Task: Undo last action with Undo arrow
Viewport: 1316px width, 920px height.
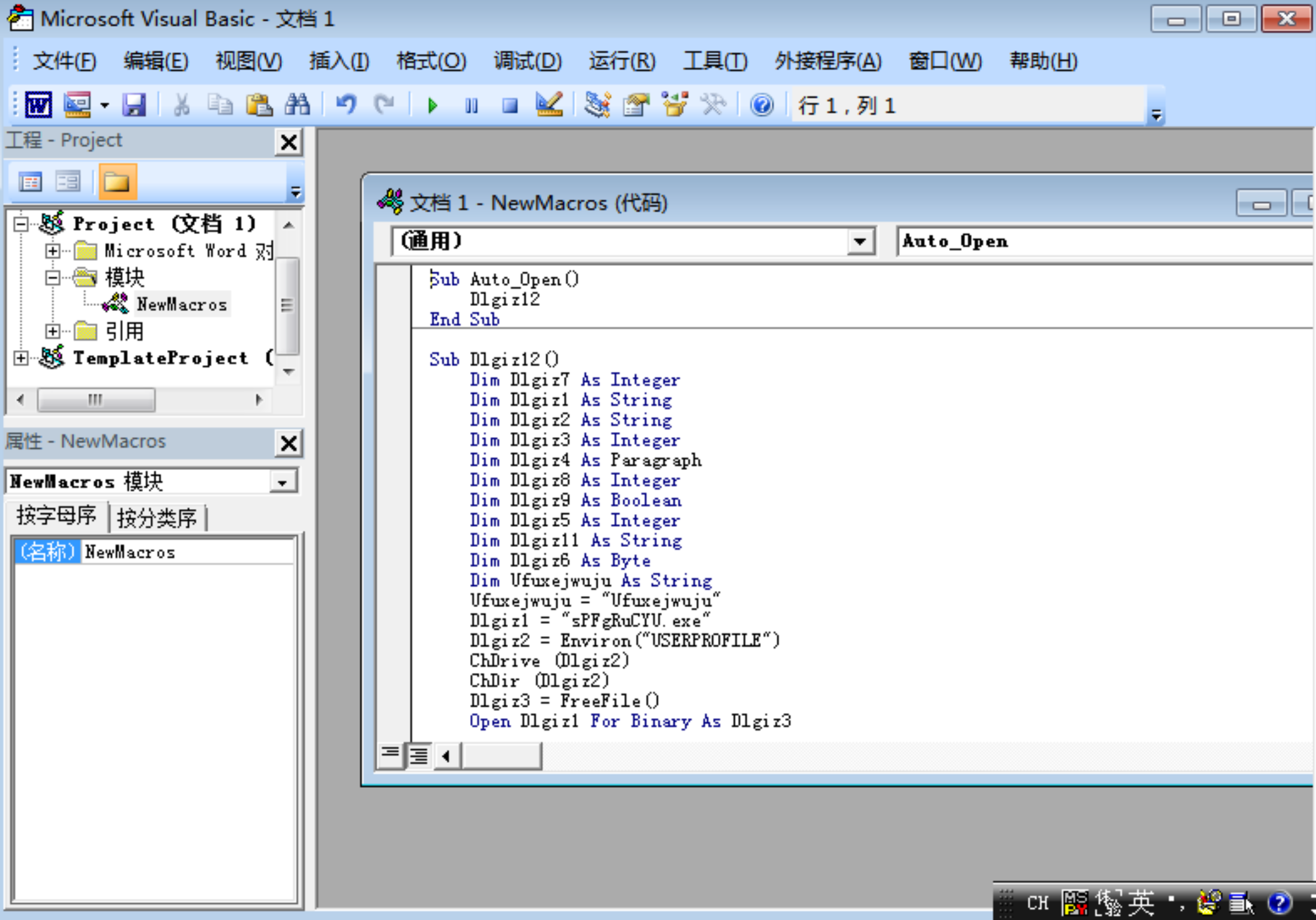Action: point(346,105)
